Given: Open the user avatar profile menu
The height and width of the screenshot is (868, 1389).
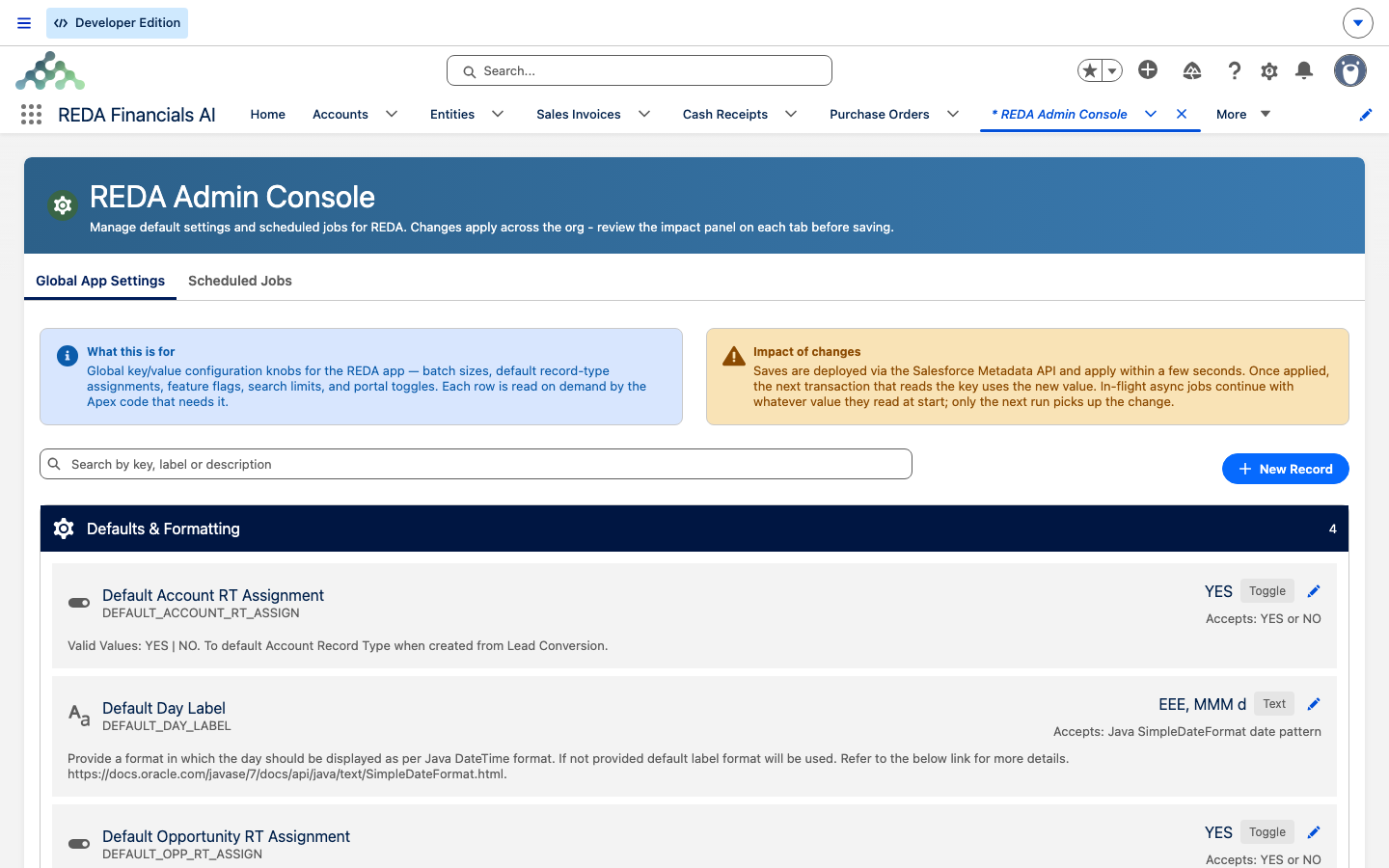Looking at the screenshot, I should pos(1350,70).
